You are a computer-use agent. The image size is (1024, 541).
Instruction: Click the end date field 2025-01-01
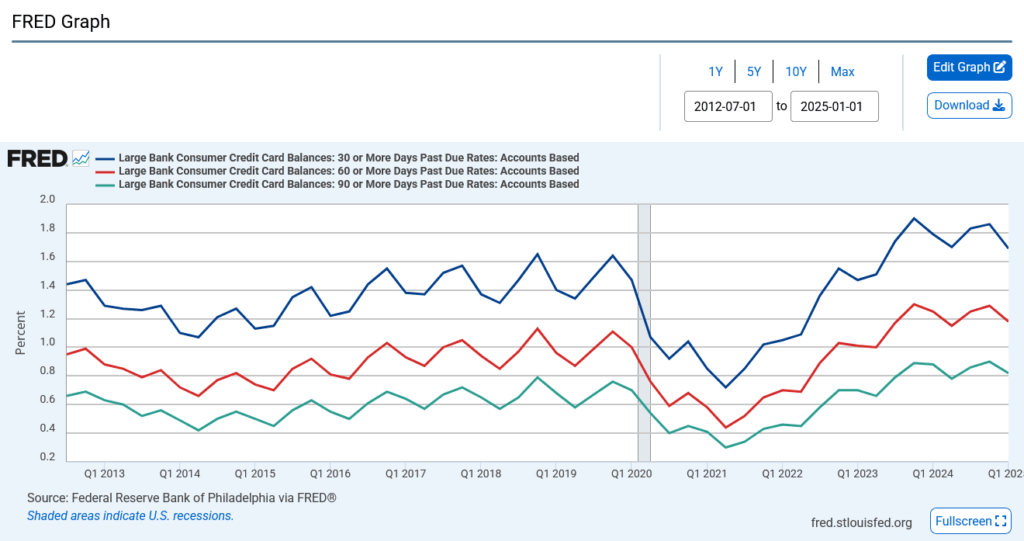[834, 106]
